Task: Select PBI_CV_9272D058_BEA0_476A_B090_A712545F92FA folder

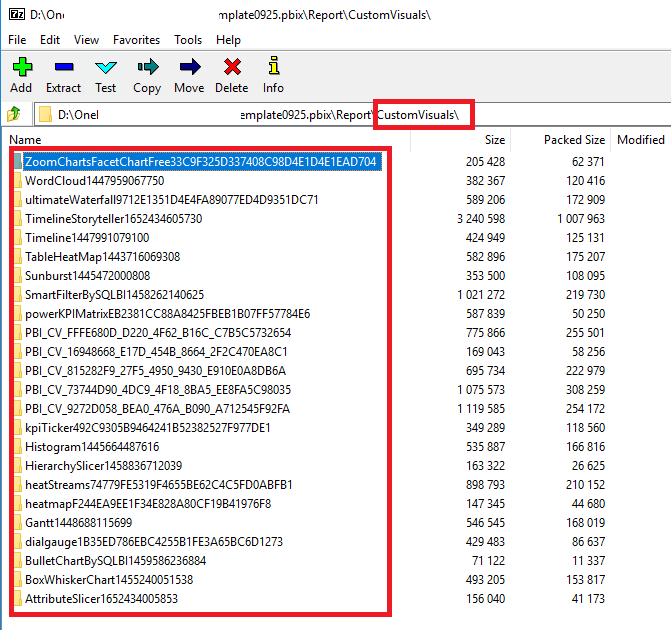Action: click(x=157, y=409)
